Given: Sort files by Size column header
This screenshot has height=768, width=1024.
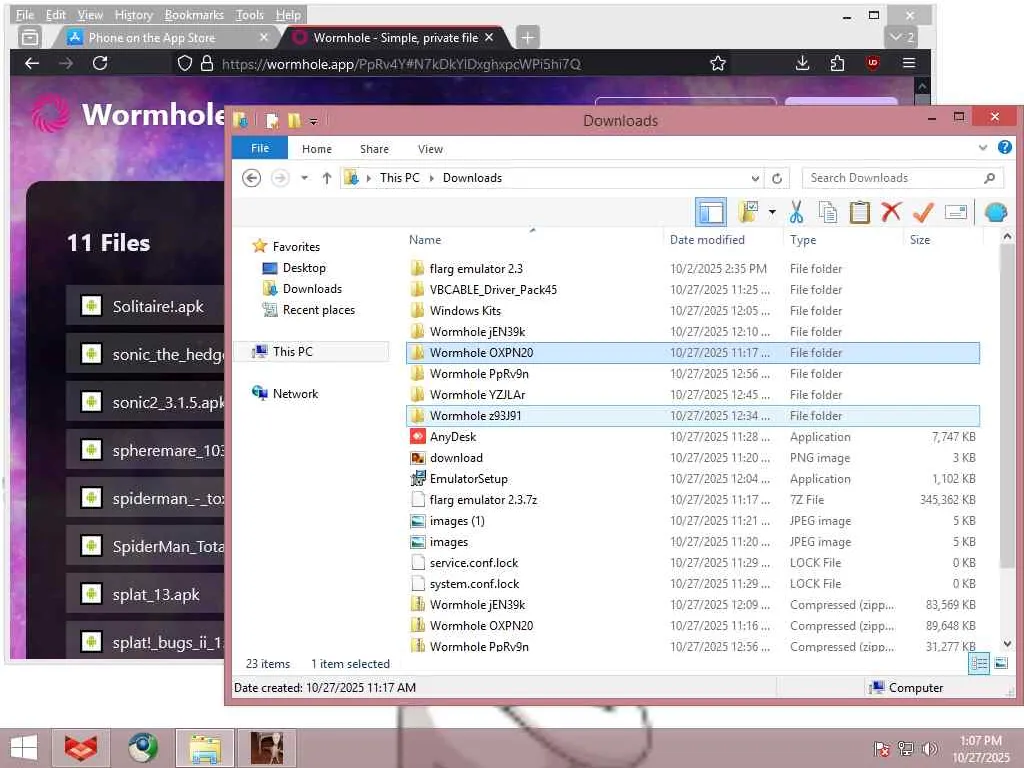Looking at the screenshot, I should point(920,240).
